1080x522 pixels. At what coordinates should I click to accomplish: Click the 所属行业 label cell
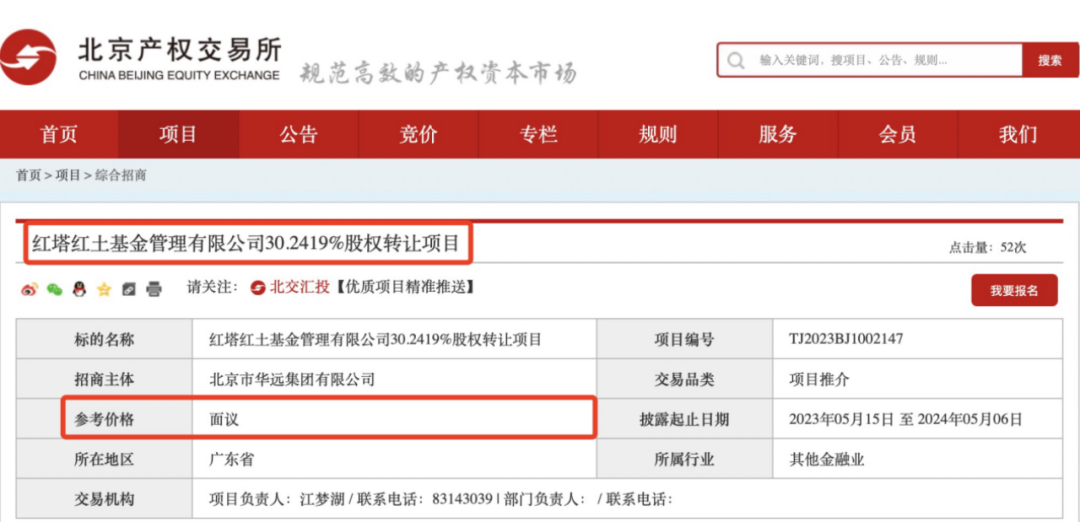pyautogui.click(x=684, y=459)
